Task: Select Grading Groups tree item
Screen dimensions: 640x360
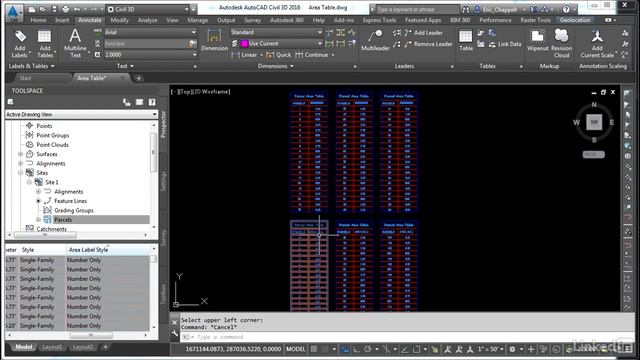Action: 74,210
